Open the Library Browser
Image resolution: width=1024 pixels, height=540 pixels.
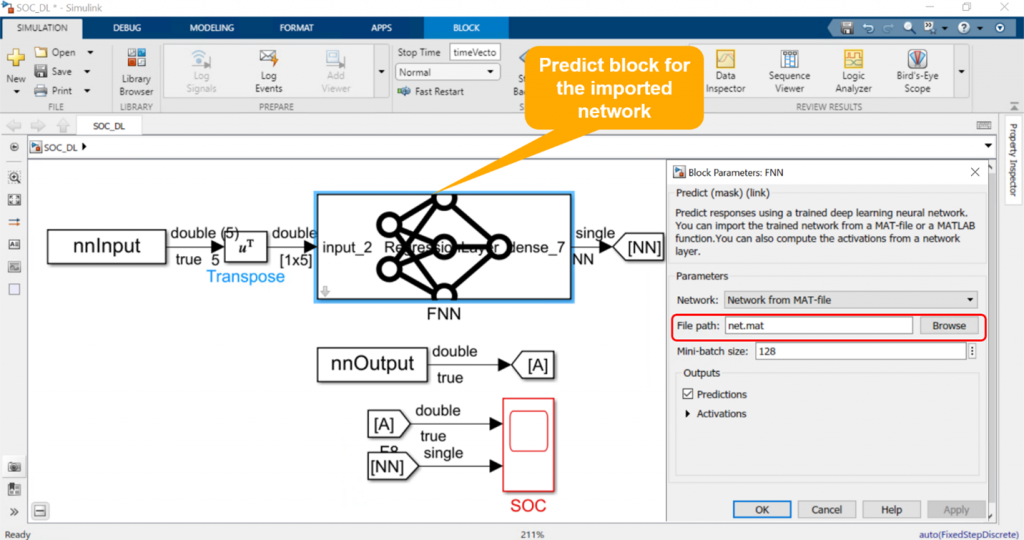coord(136,72)
